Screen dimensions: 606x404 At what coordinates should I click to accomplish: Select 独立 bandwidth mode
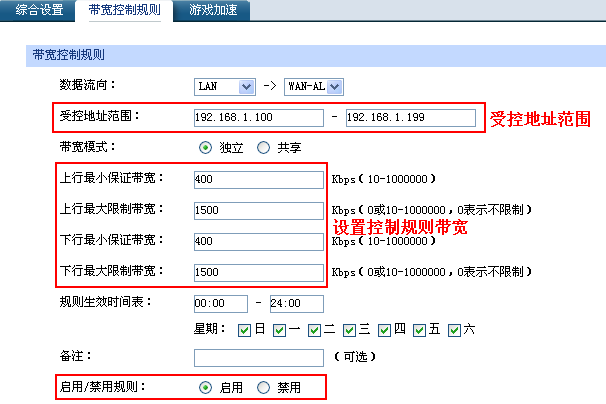(205, 148)
